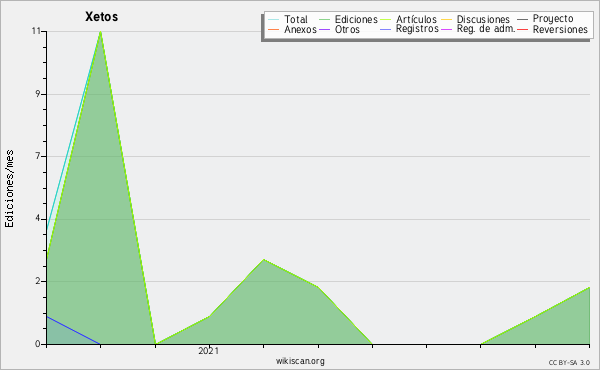Select the Discusiones legend label
The image size is (600, 370).
coord(483,19)
